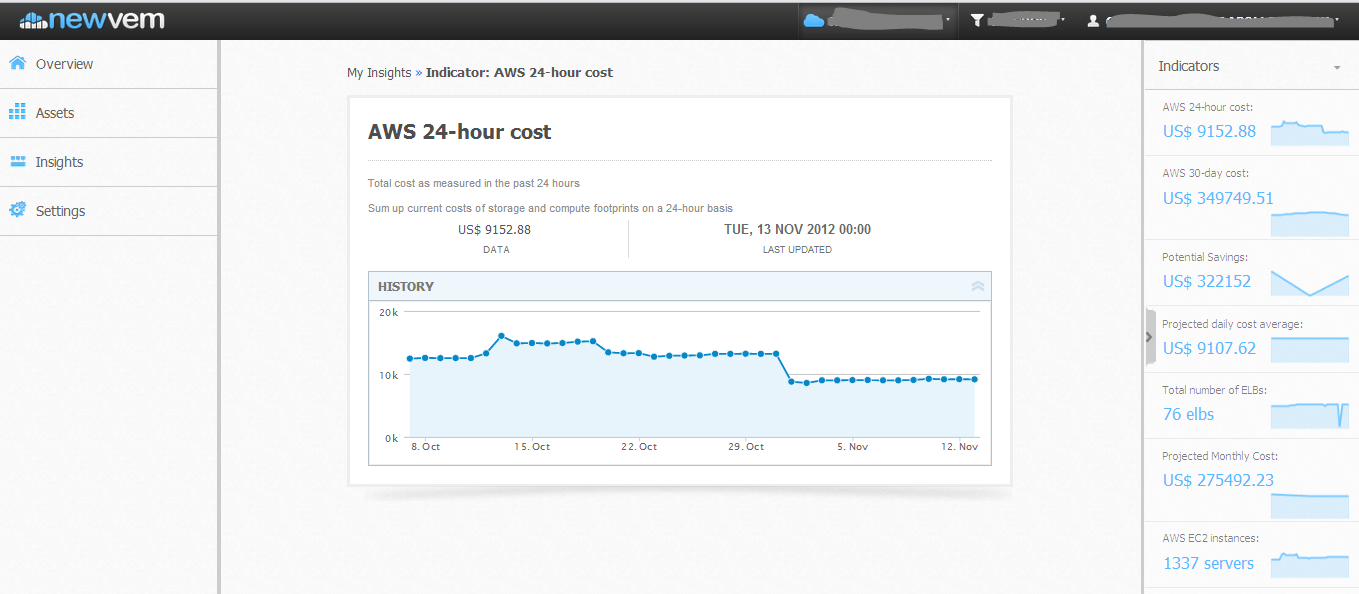Click the Projected Monthly Cost sparkline
The image size is (1359, 594).
1309,505
